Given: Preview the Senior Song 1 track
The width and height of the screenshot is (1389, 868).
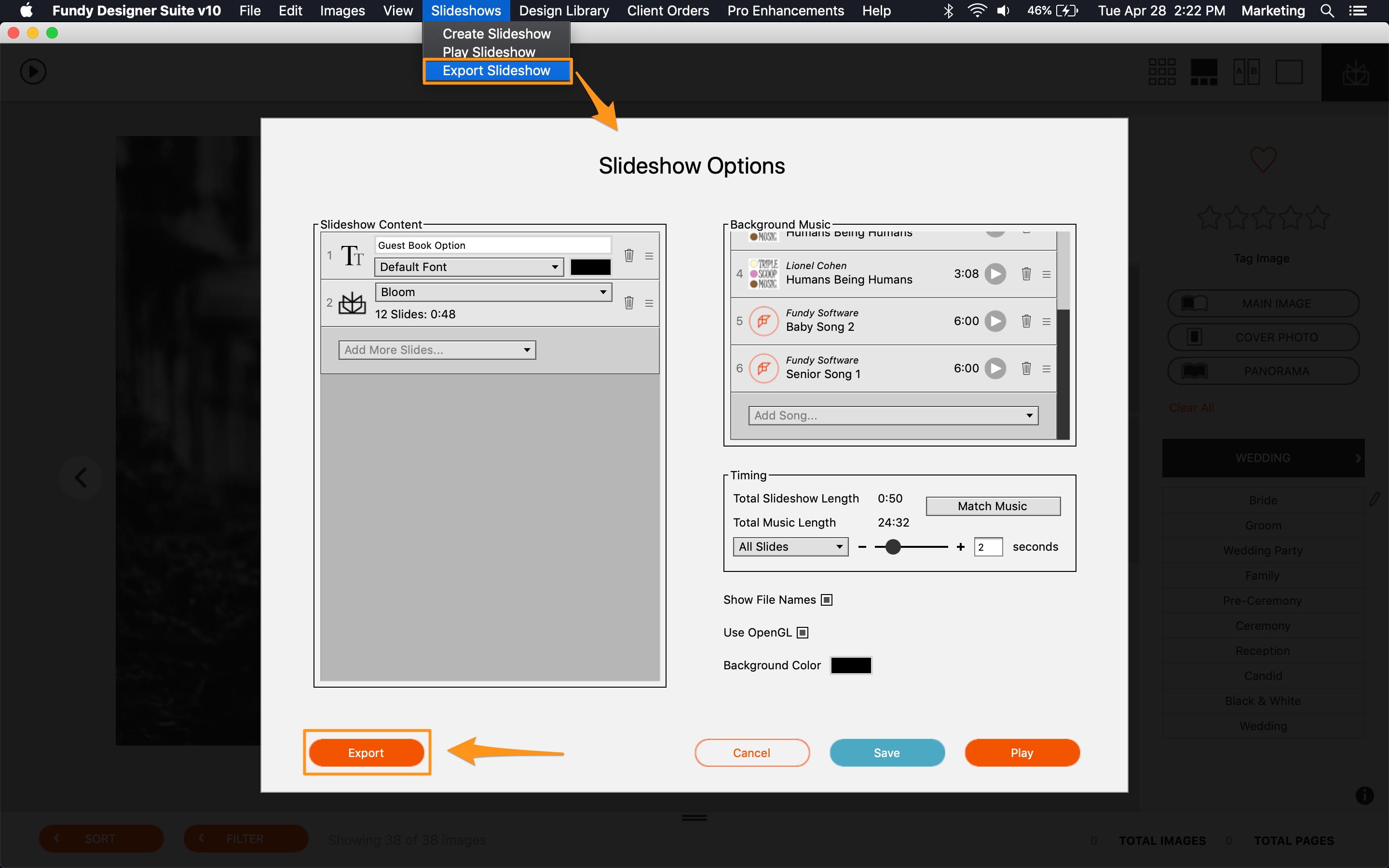Looking at the screenshot, I should [x=995, y=368].
